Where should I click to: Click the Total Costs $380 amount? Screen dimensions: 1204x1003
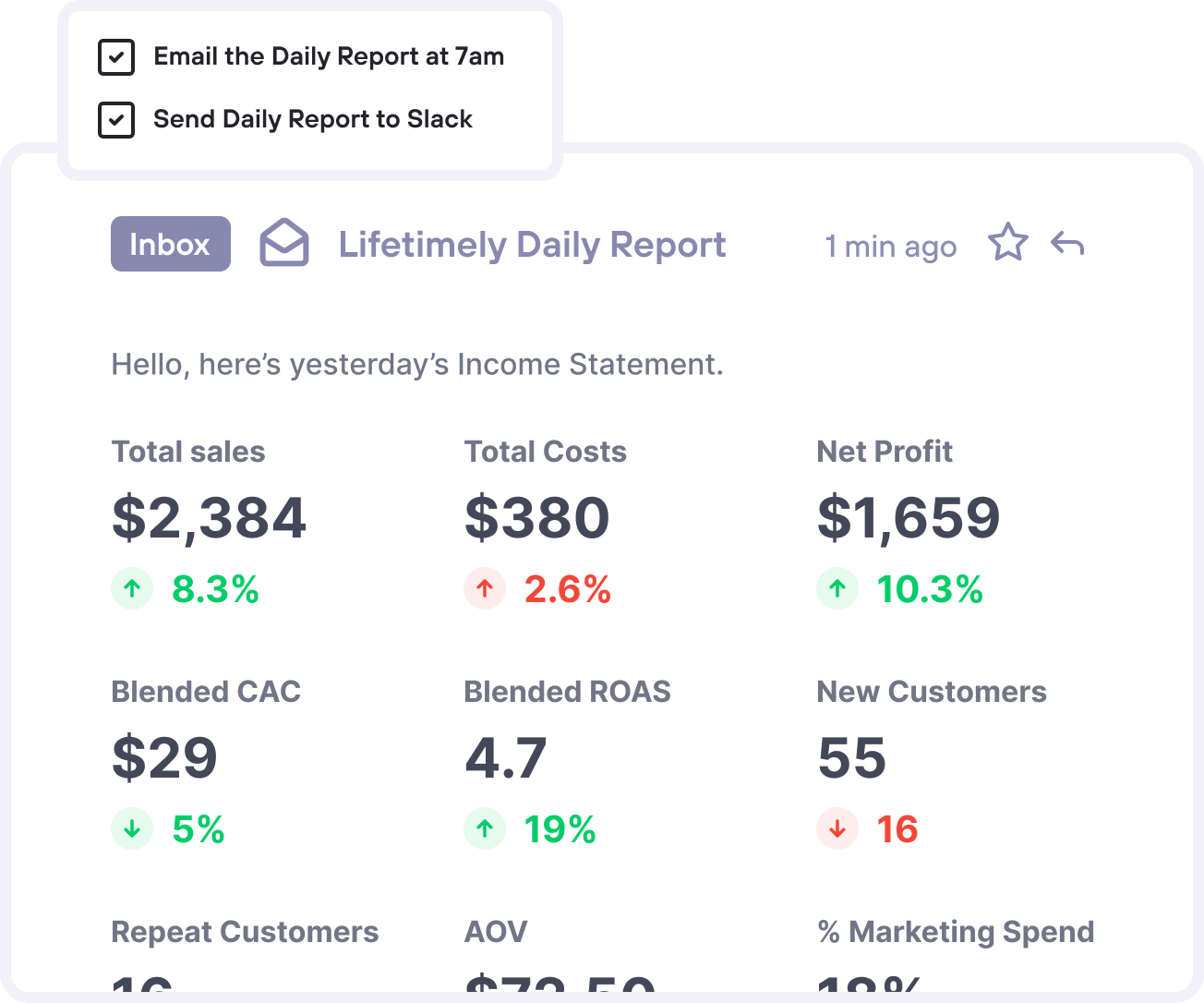click(x=536, y=517)
